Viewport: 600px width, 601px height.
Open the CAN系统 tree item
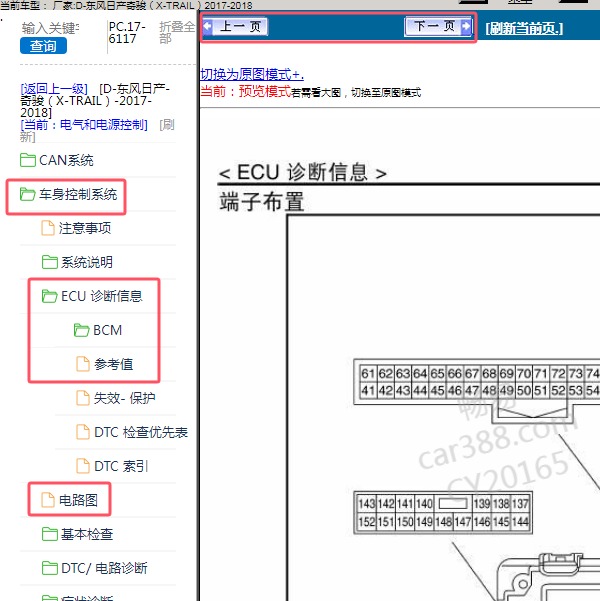66,160
